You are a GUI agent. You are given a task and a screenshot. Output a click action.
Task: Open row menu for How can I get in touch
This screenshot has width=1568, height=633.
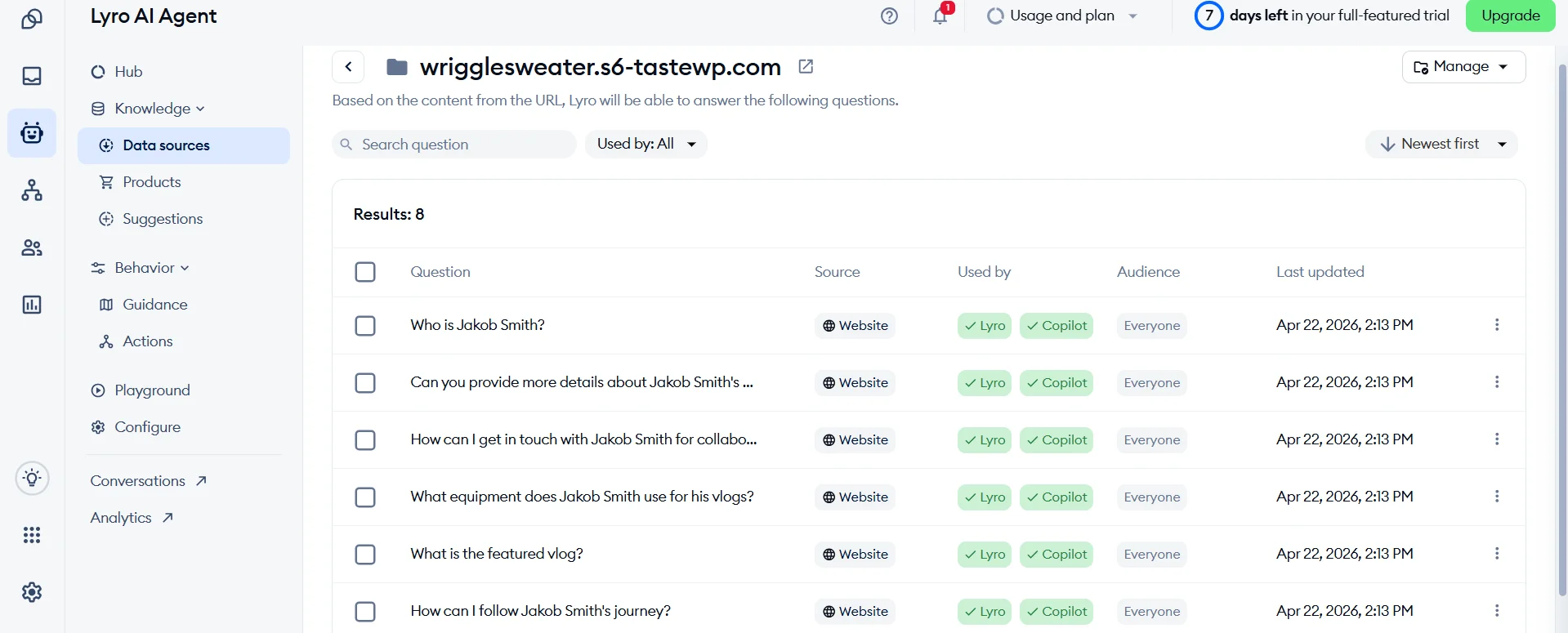point(1497,439)
